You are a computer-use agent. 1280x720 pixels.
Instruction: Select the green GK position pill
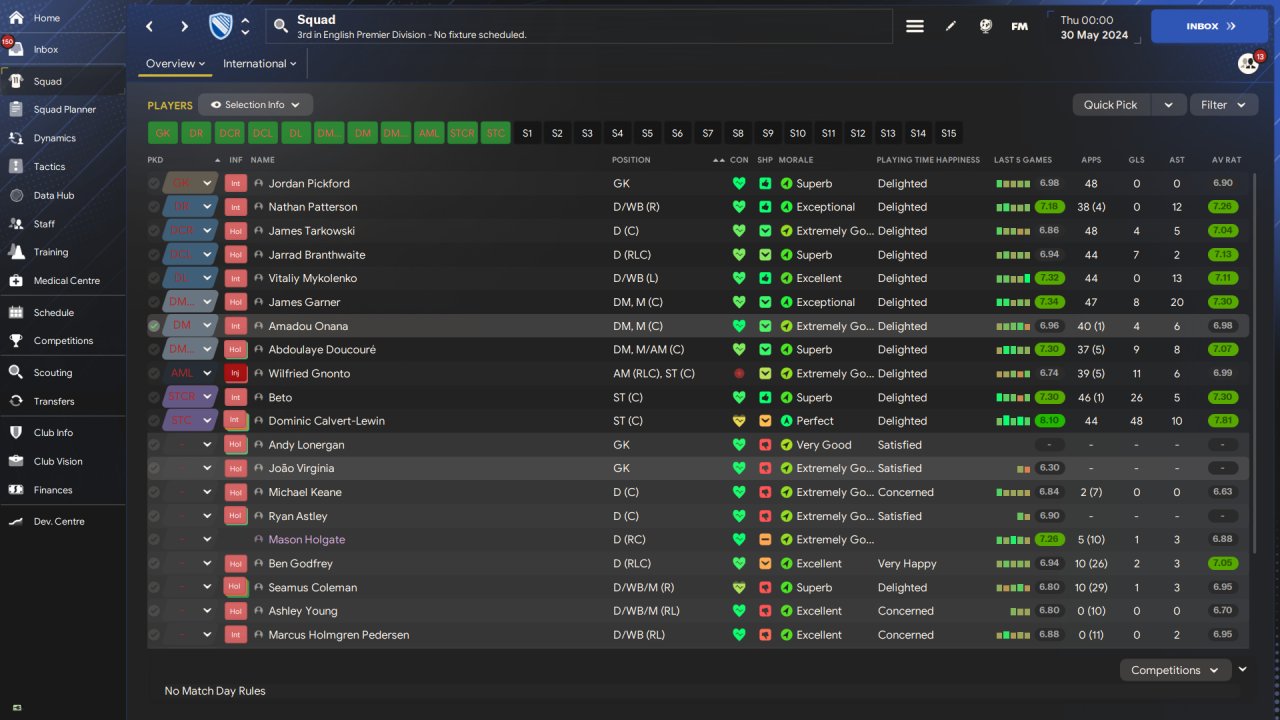coord(163,133)
